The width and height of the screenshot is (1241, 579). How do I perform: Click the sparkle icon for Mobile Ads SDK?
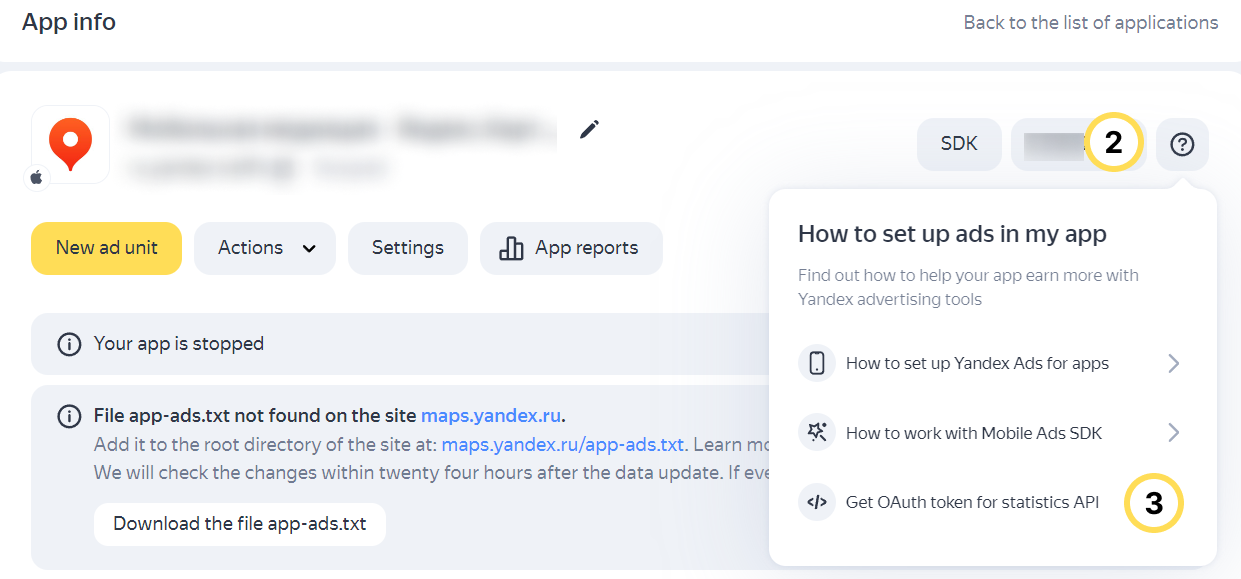coord(817,433)
